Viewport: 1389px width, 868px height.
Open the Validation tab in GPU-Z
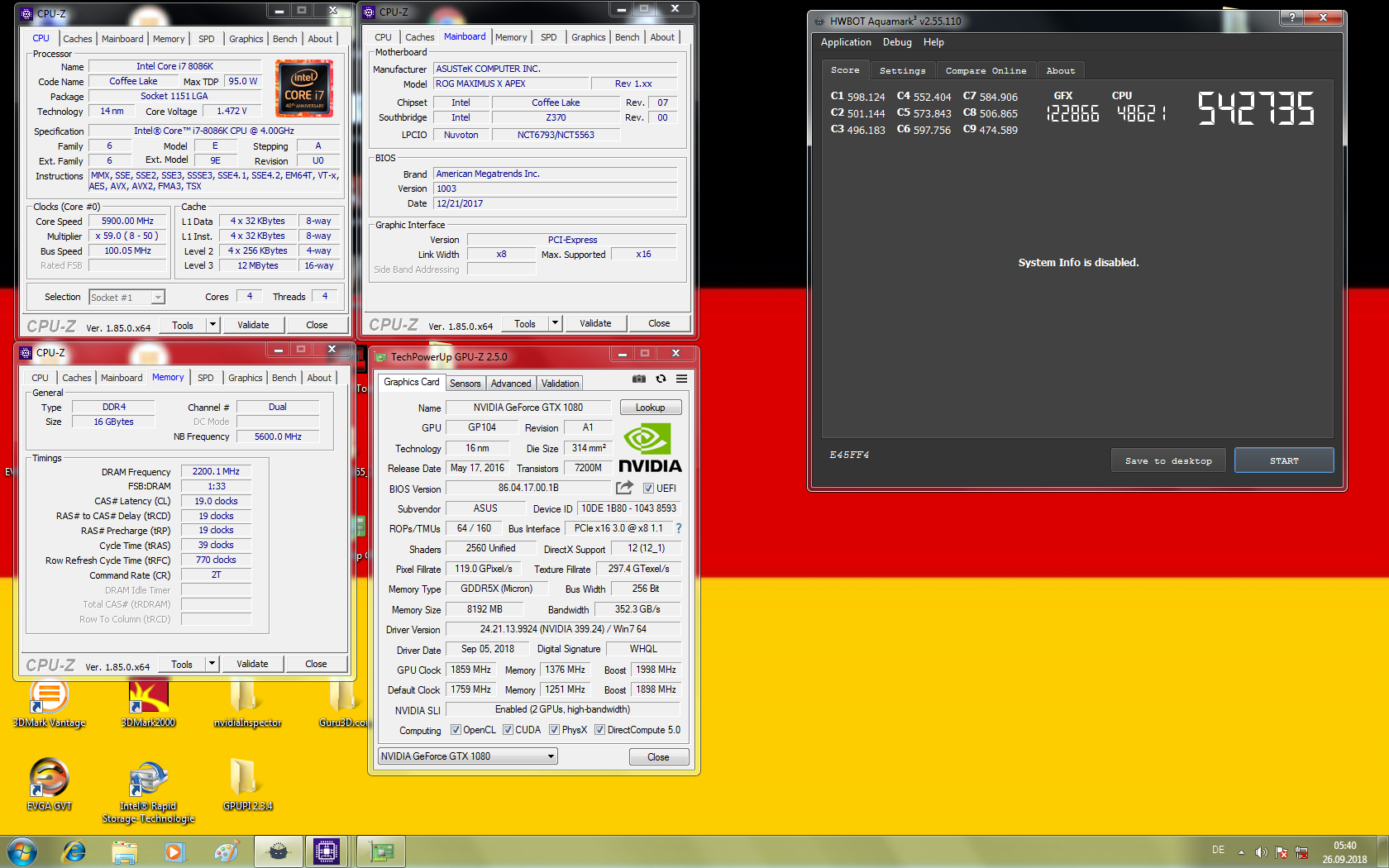[560, 384]
